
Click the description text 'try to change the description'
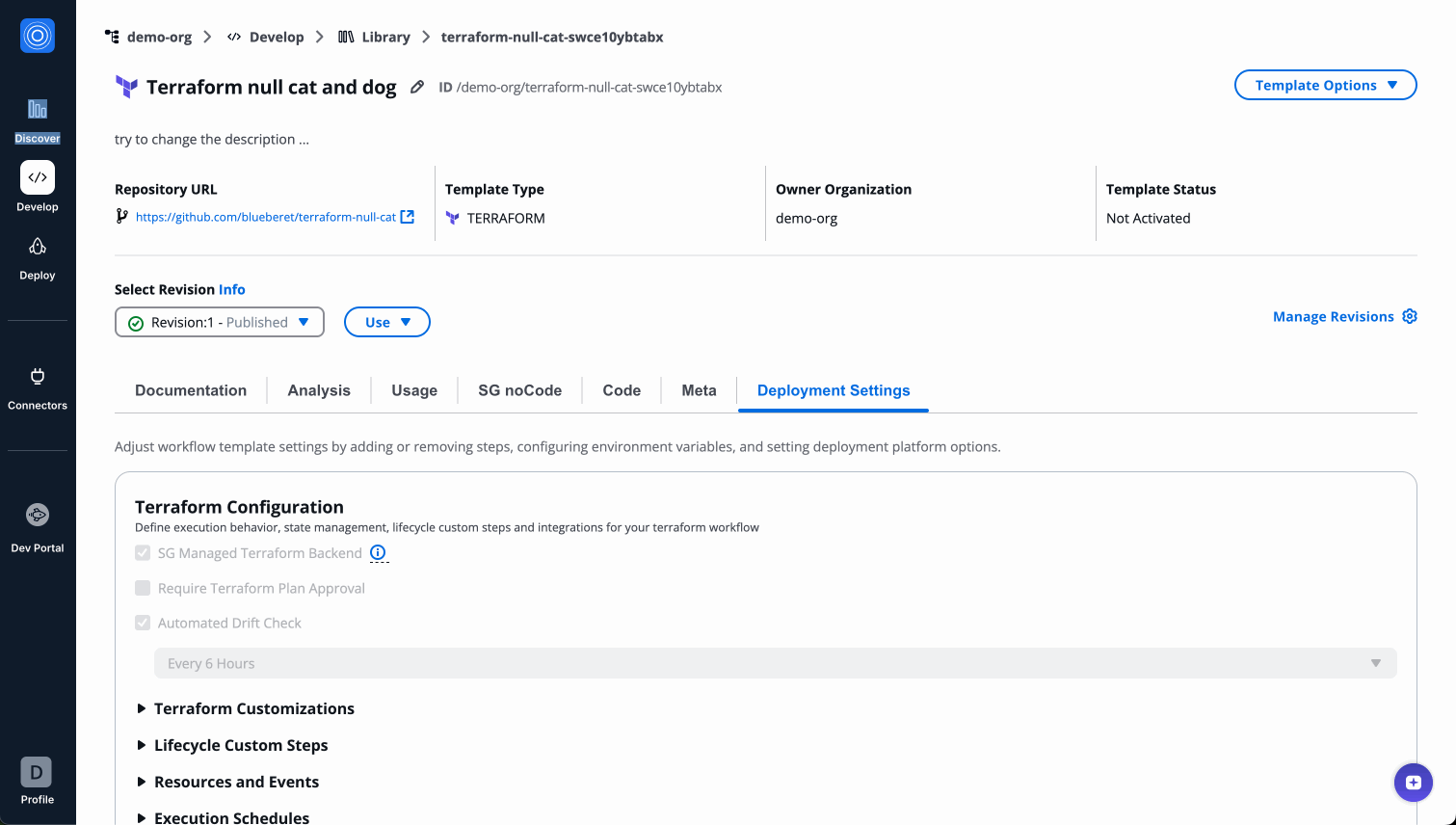pos(212,139)
